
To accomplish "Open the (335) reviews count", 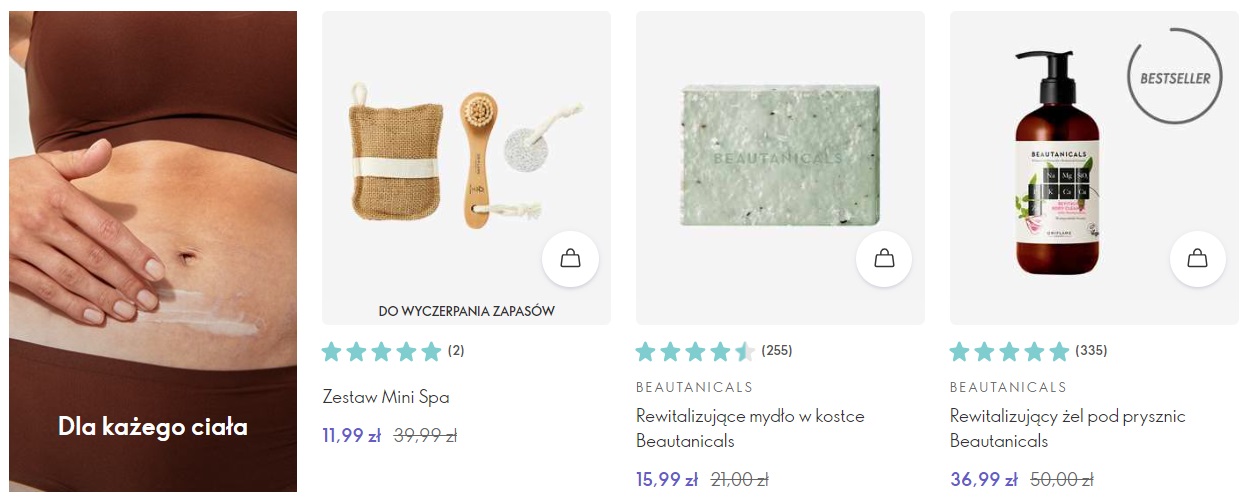I will coord(1091,351).
